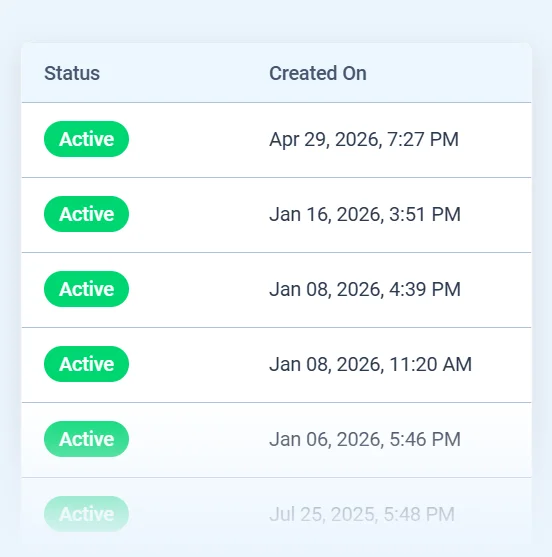Viewport: 552px width, 557px height.
Task: Click the Jan 08, 2026, 11:20 AM cell
Action: (x=370, y=364)
